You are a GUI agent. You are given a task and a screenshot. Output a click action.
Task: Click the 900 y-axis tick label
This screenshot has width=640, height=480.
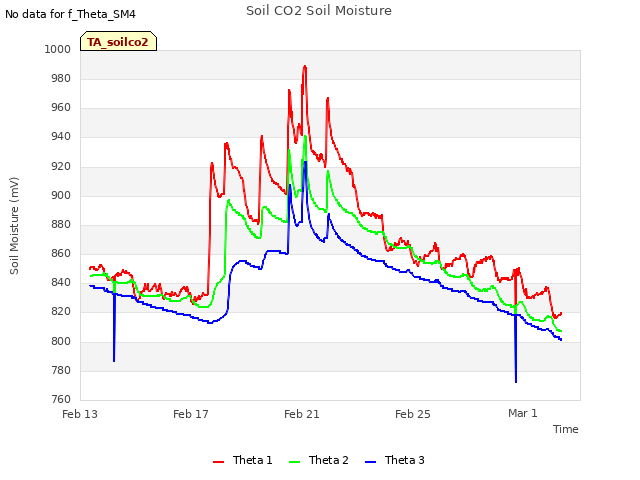tap(61, 196)
